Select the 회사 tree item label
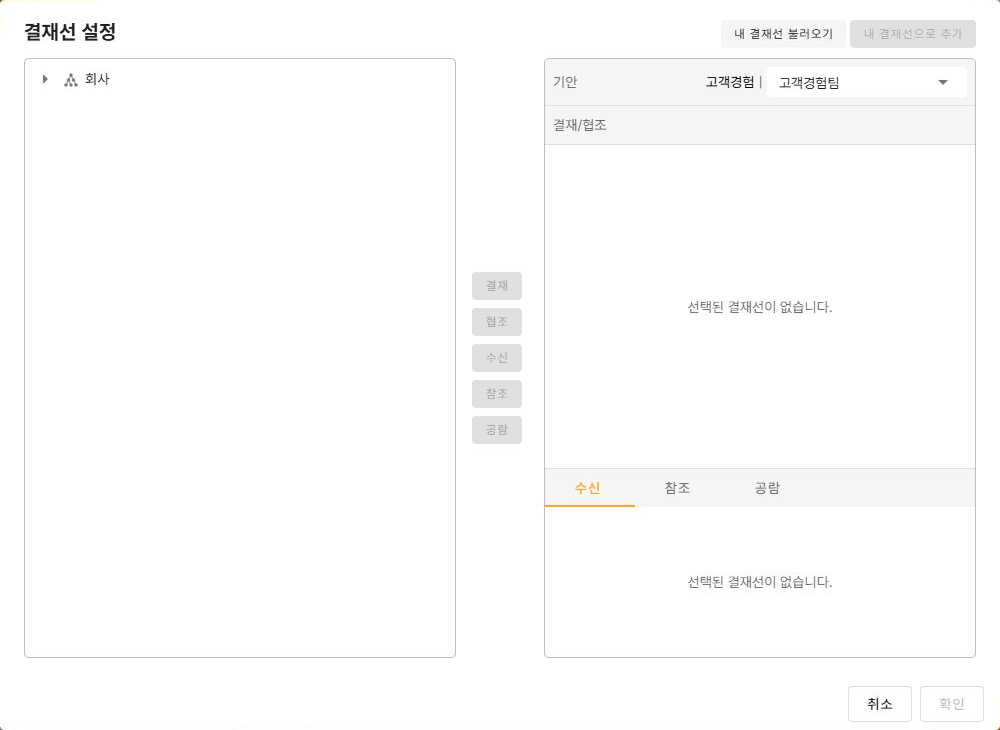This screenshot has height=730, width=1000. coord(97,79)
